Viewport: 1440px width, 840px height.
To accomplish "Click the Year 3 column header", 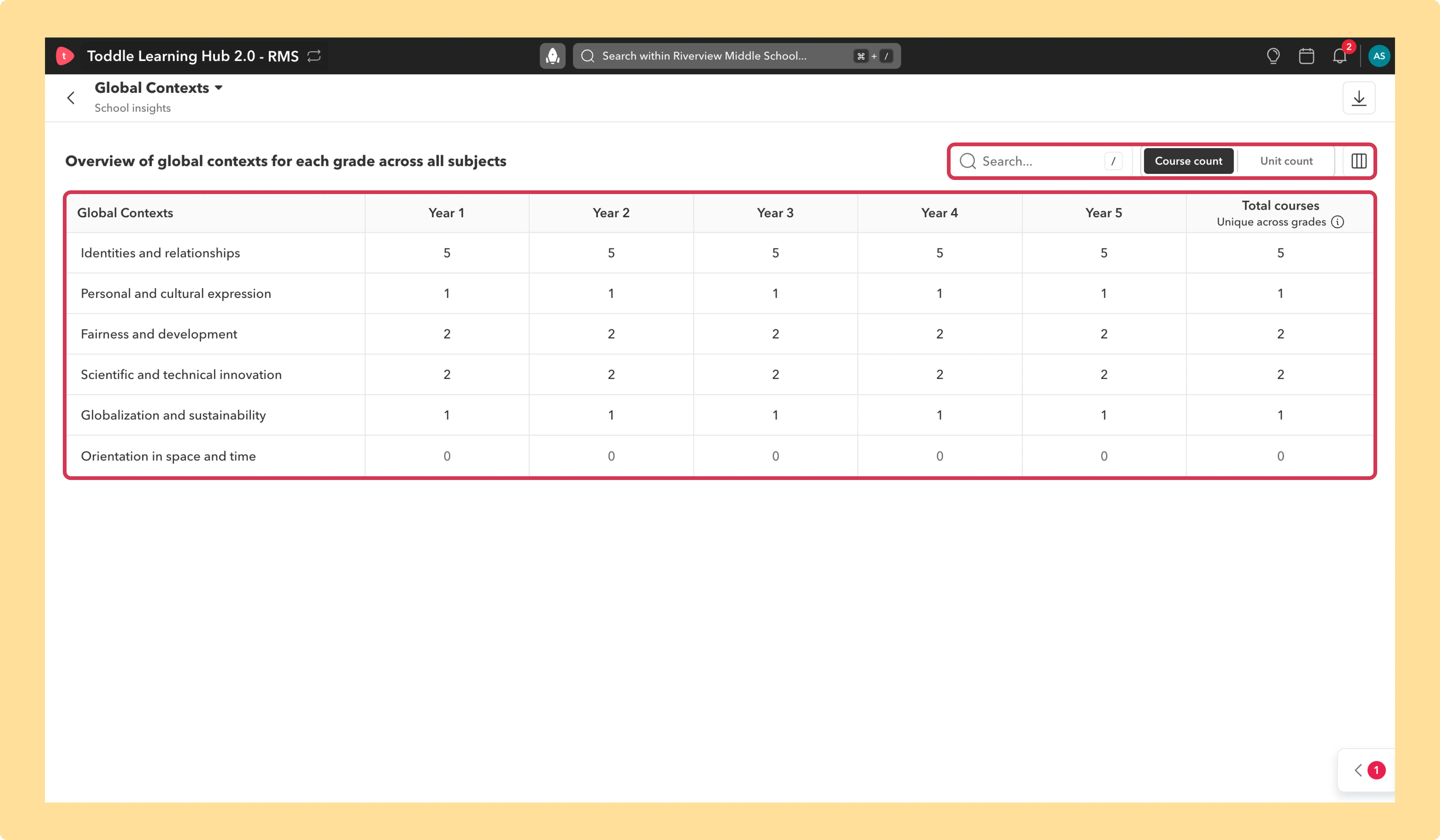I will (775, 213).
